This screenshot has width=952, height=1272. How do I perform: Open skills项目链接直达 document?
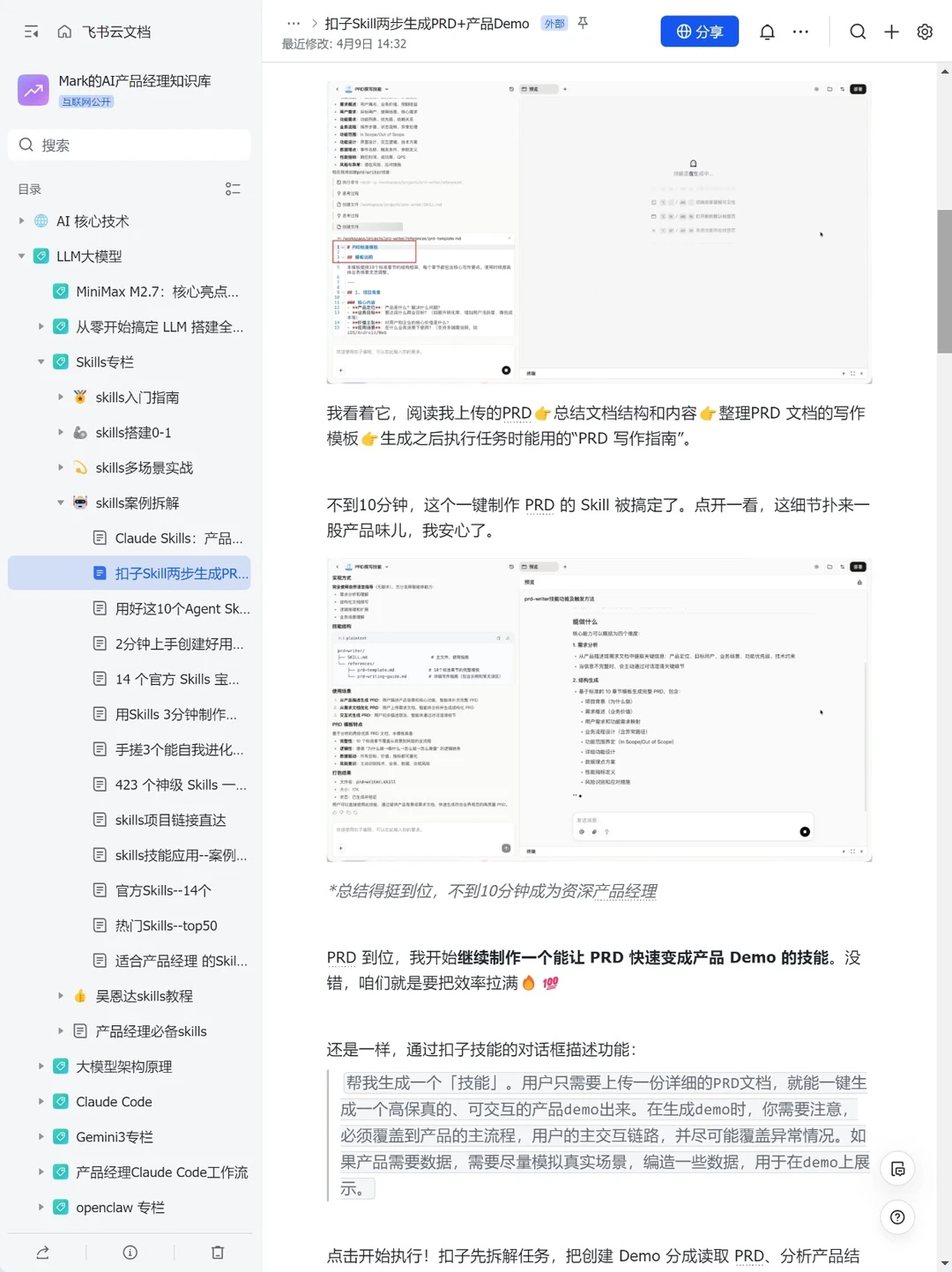point(130,820)
